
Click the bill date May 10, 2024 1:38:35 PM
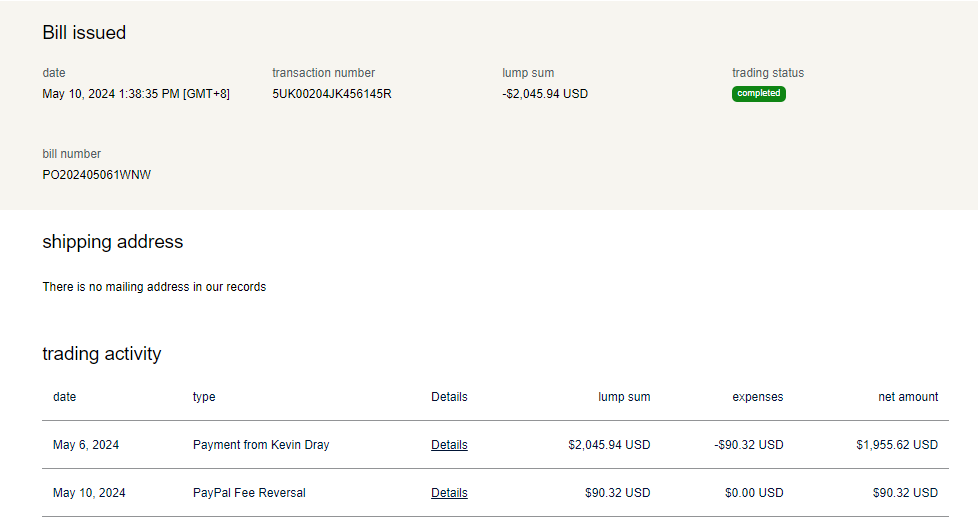pyautogui.click(x=135, y=94)
